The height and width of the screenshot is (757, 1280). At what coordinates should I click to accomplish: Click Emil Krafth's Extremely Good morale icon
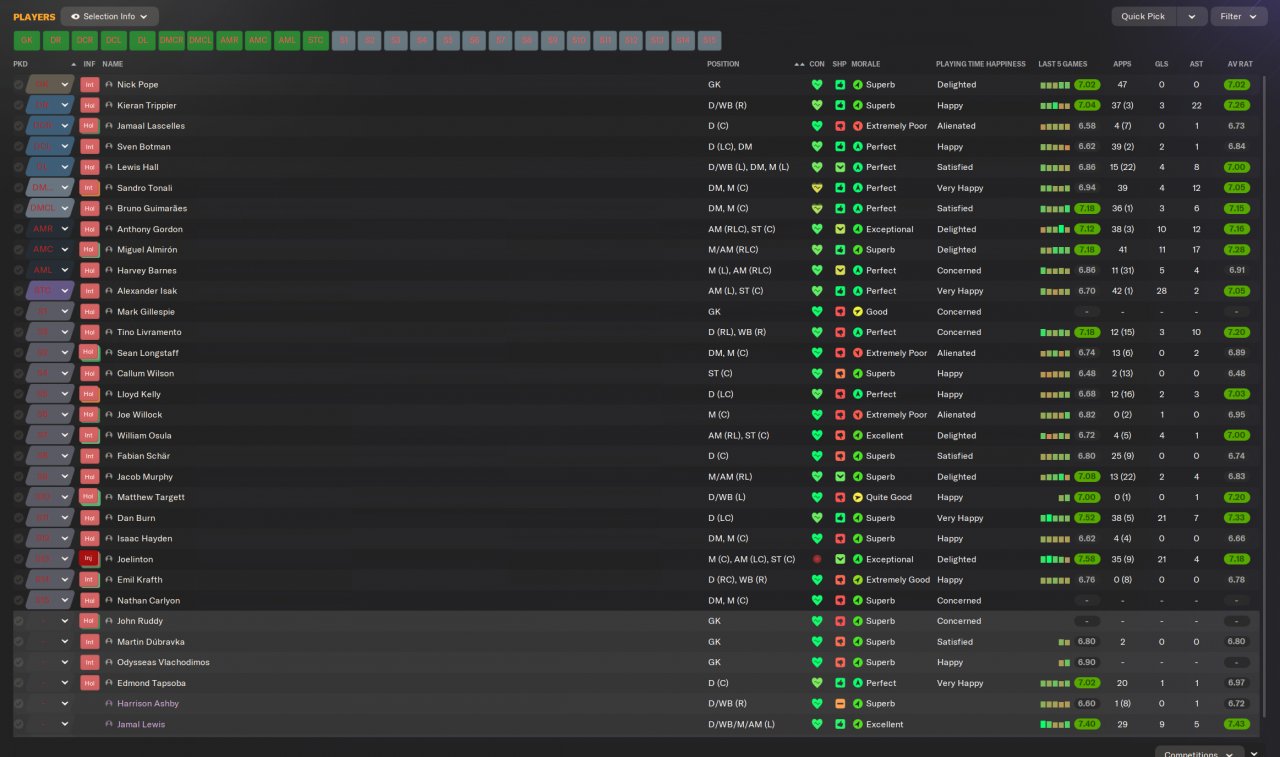pyautogui.click(x=858, y=580)
